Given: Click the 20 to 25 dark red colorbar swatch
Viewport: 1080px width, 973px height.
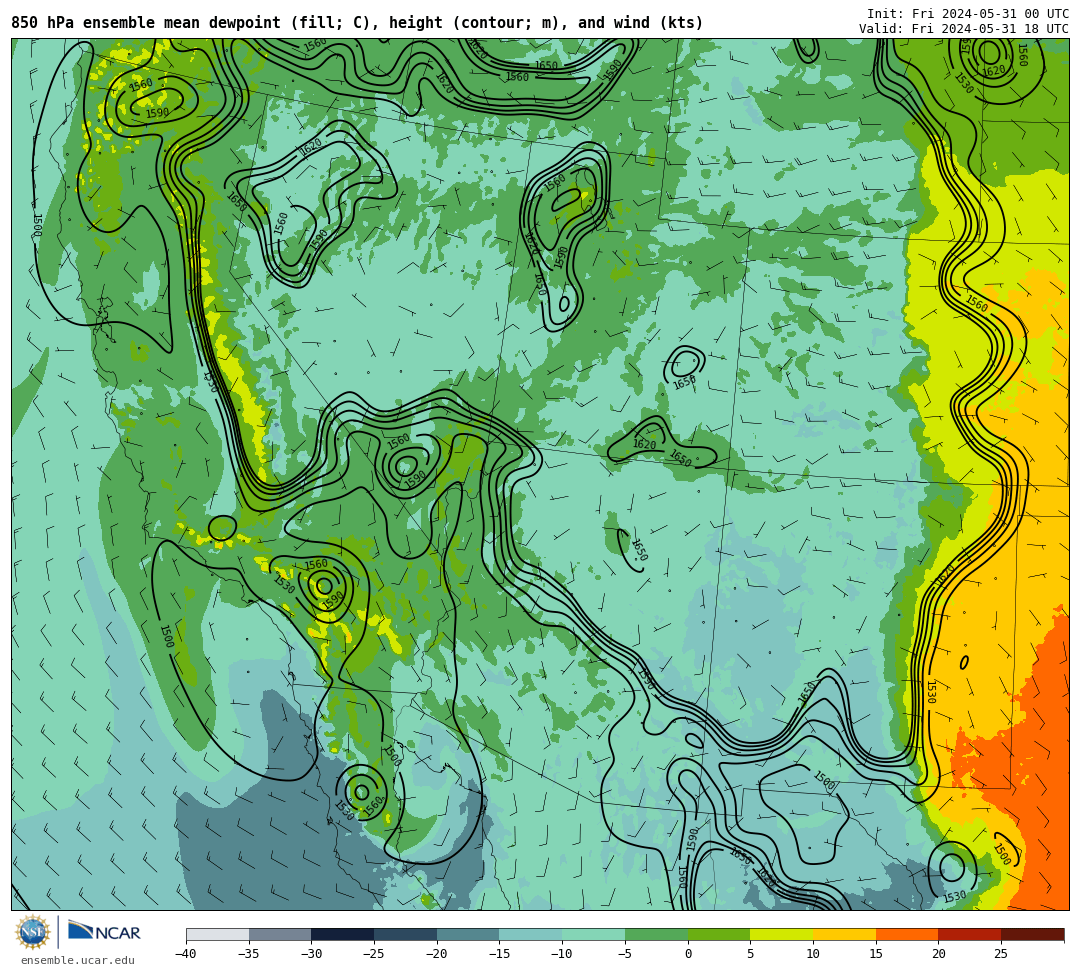Looking at the screenshot, I should click(x=969, y=934).
